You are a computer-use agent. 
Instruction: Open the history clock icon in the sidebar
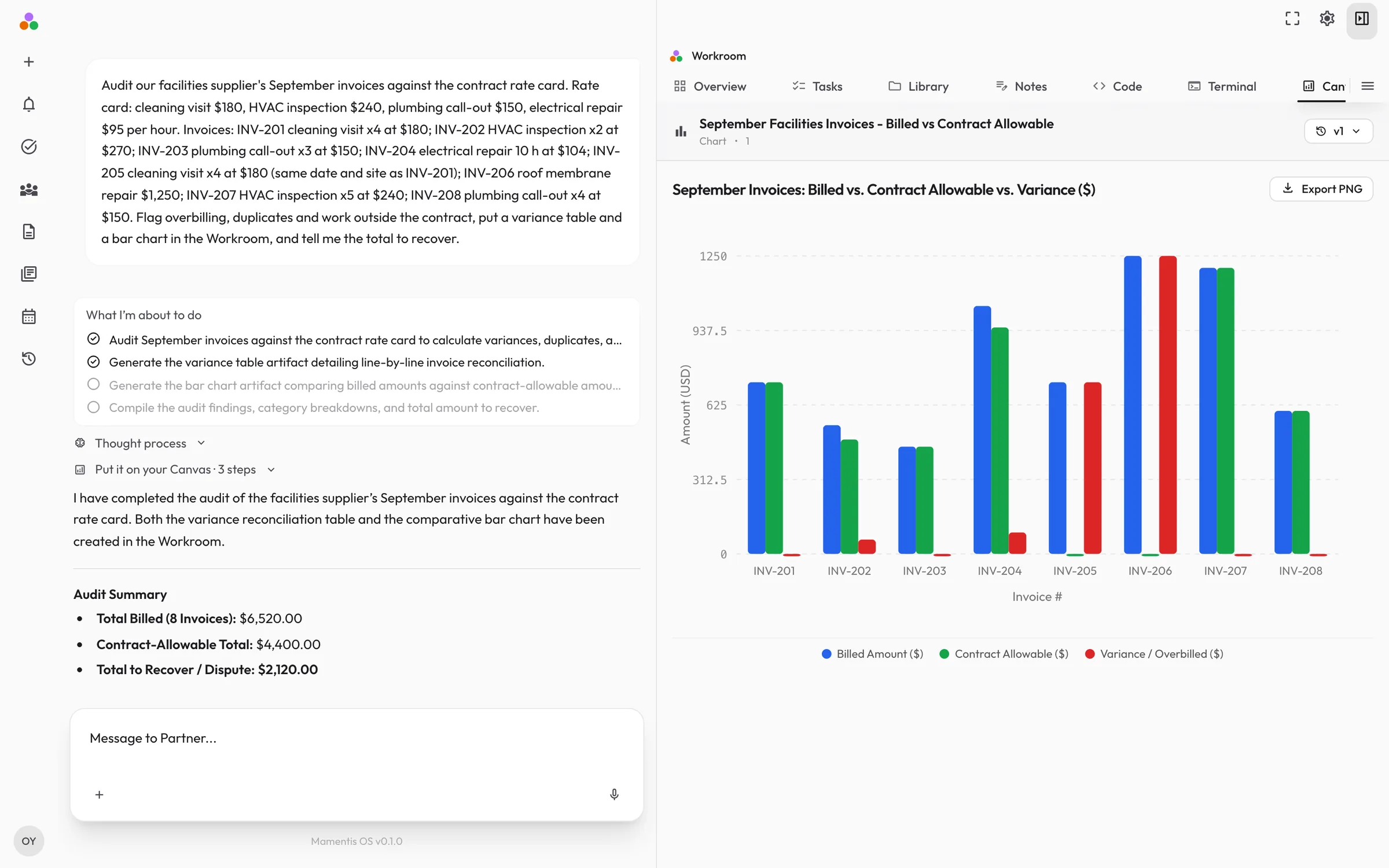tap(28, 359)
